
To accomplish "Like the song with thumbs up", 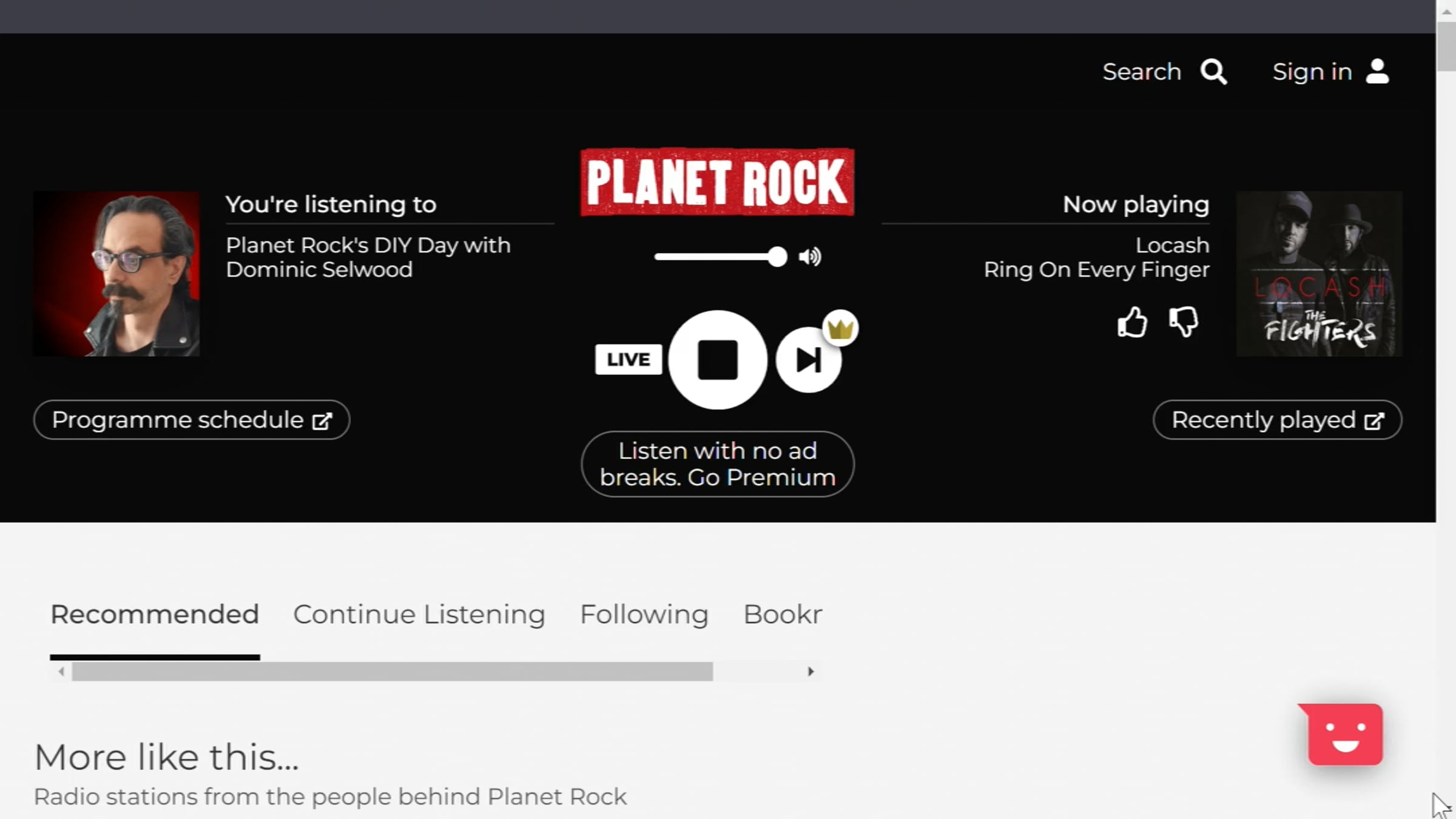I will [1132, 322].
